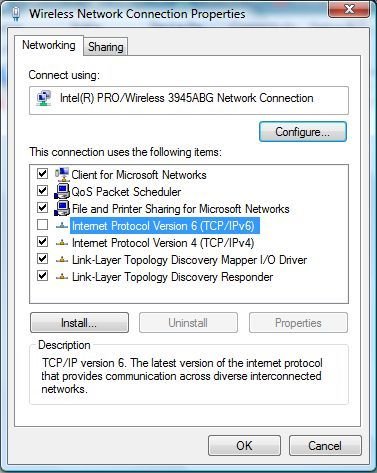Click the Client for Microsoft Networks icon
The image size is (377, 473).
click(x=62, y=174)
